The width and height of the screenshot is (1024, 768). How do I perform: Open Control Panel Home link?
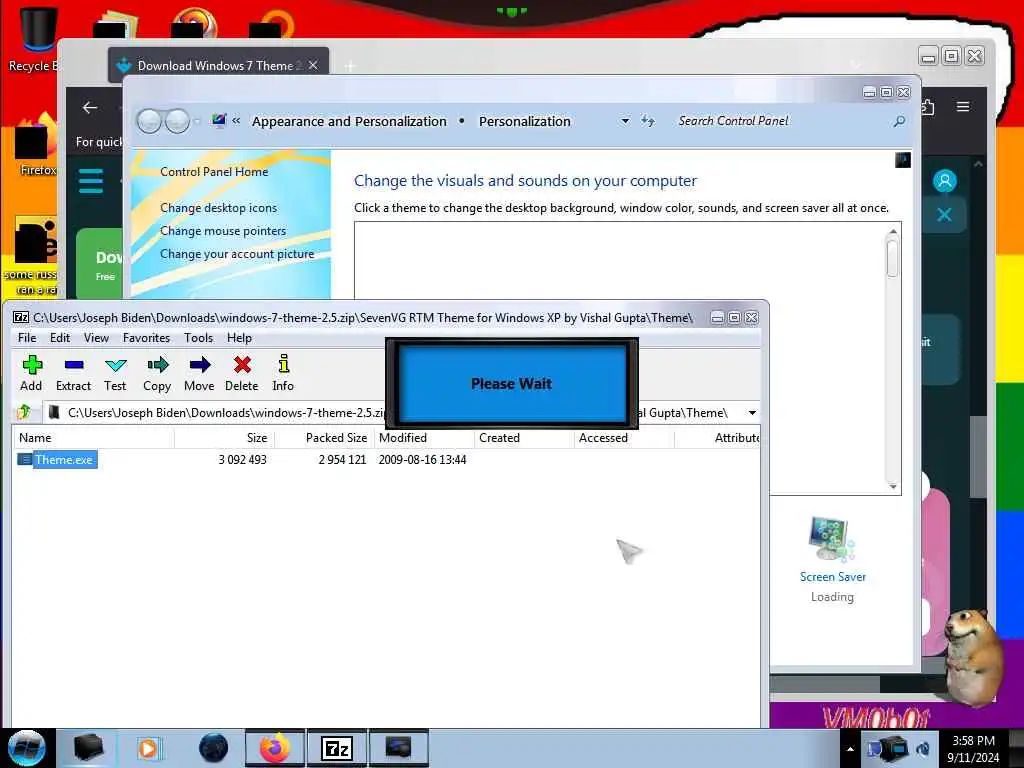[214, 172]
